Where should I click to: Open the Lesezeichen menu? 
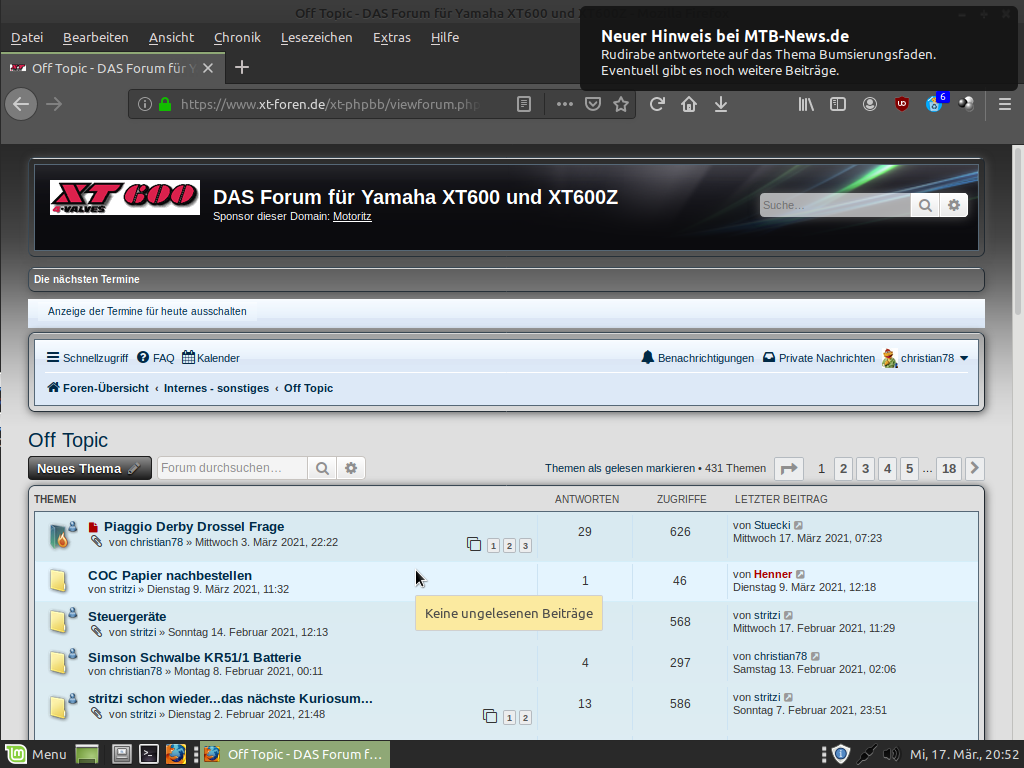[316, 37]
